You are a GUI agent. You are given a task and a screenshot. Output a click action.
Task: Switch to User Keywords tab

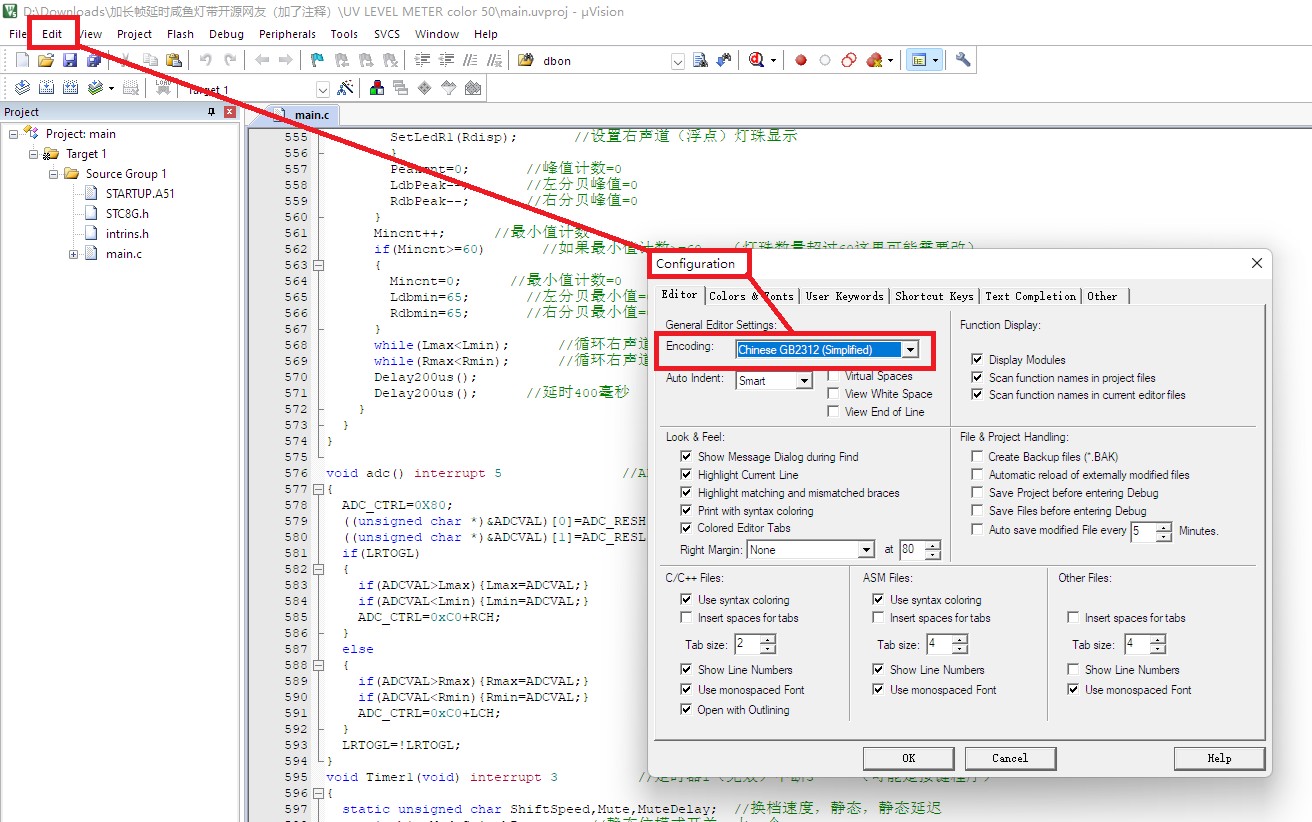click(845, 296)
